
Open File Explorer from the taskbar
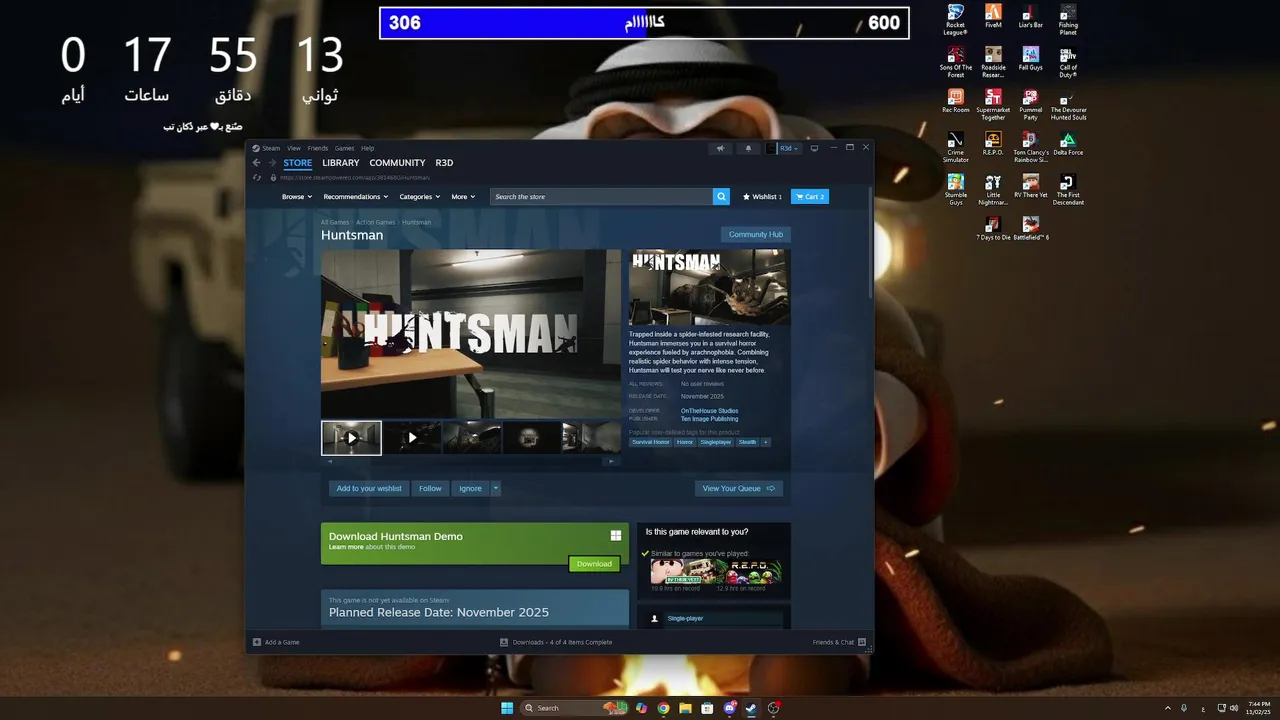click(685, 708)
